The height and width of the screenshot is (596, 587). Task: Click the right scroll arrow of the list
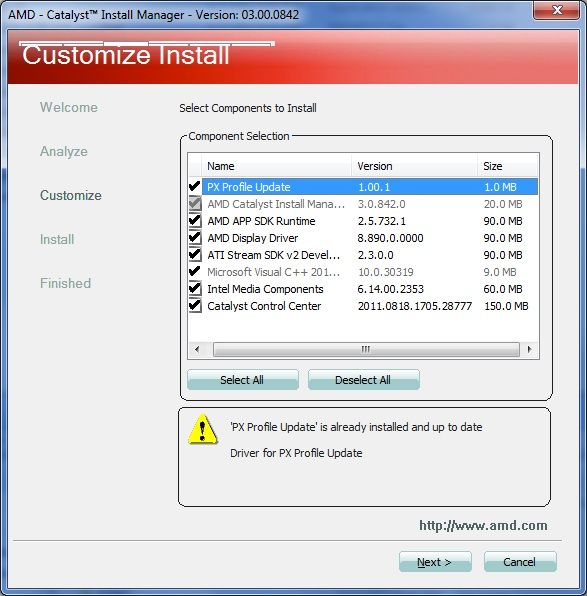tap(529, 349)
